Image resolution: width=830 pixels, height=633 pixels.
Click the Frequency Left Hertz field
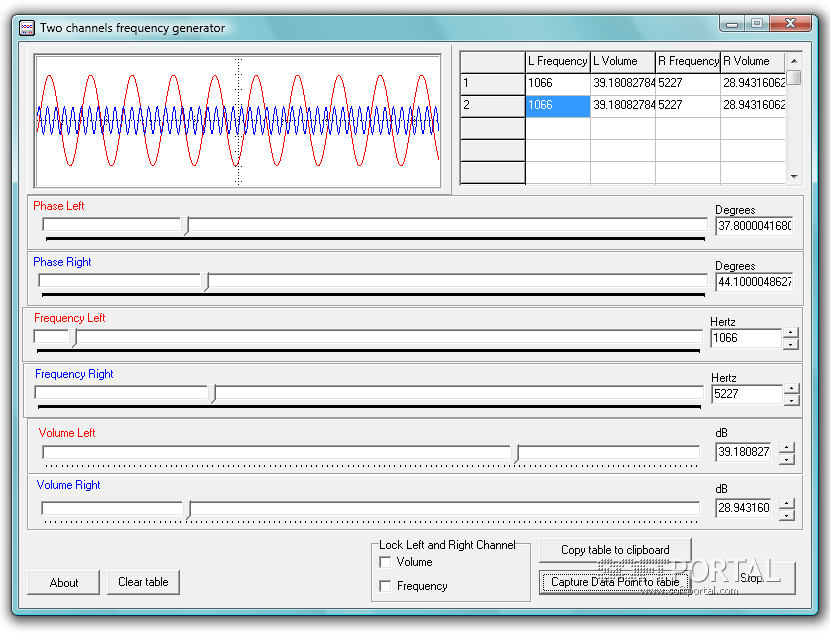746,338
